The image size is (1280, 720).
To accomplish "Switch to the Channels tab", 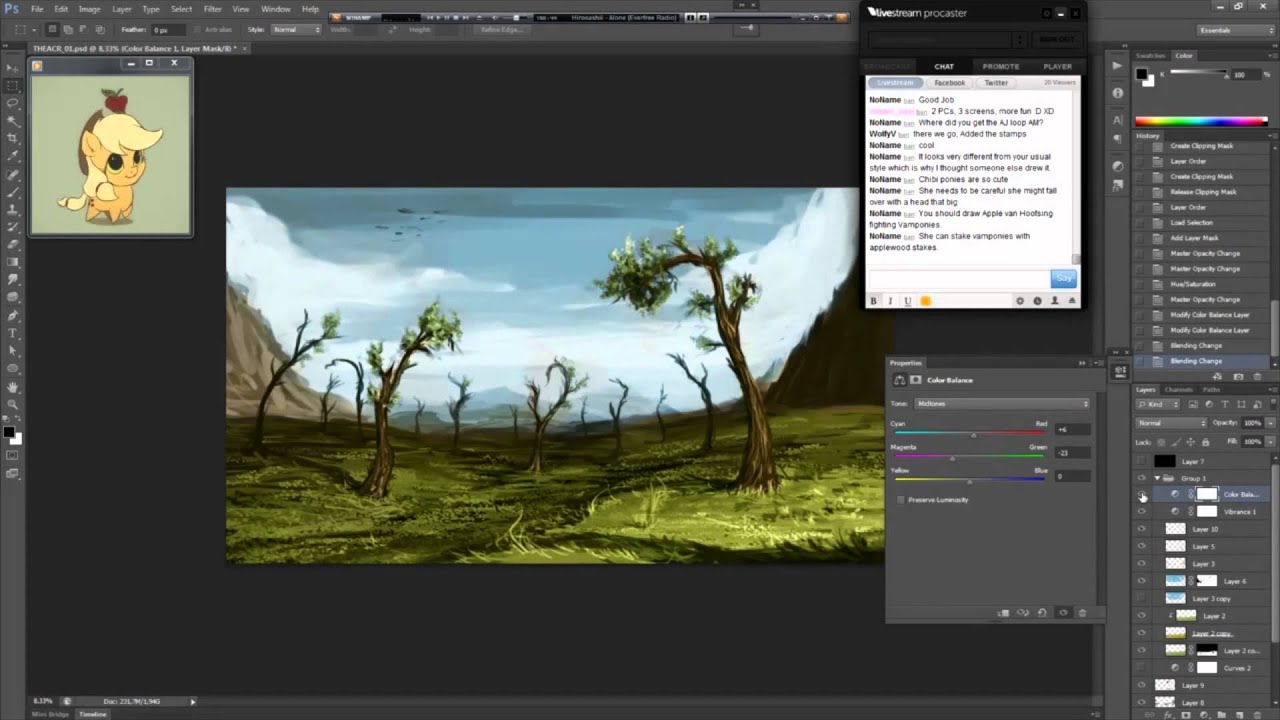I will (x=1178, y=389).
